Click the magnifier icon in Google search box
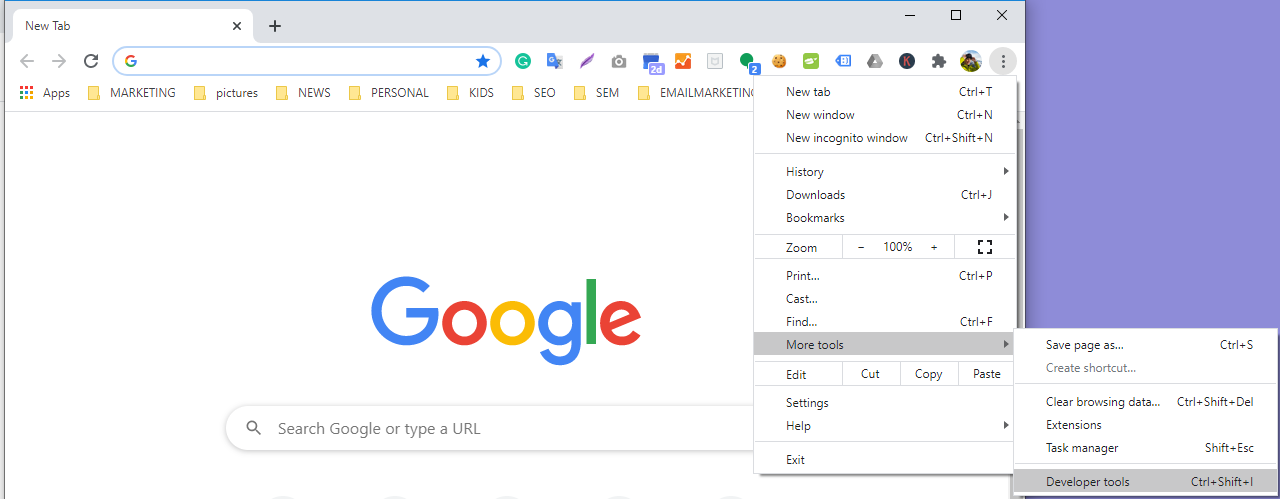The height and width of the screenshot is (499, 1280). pyautogui.click(x=254, y=428)
